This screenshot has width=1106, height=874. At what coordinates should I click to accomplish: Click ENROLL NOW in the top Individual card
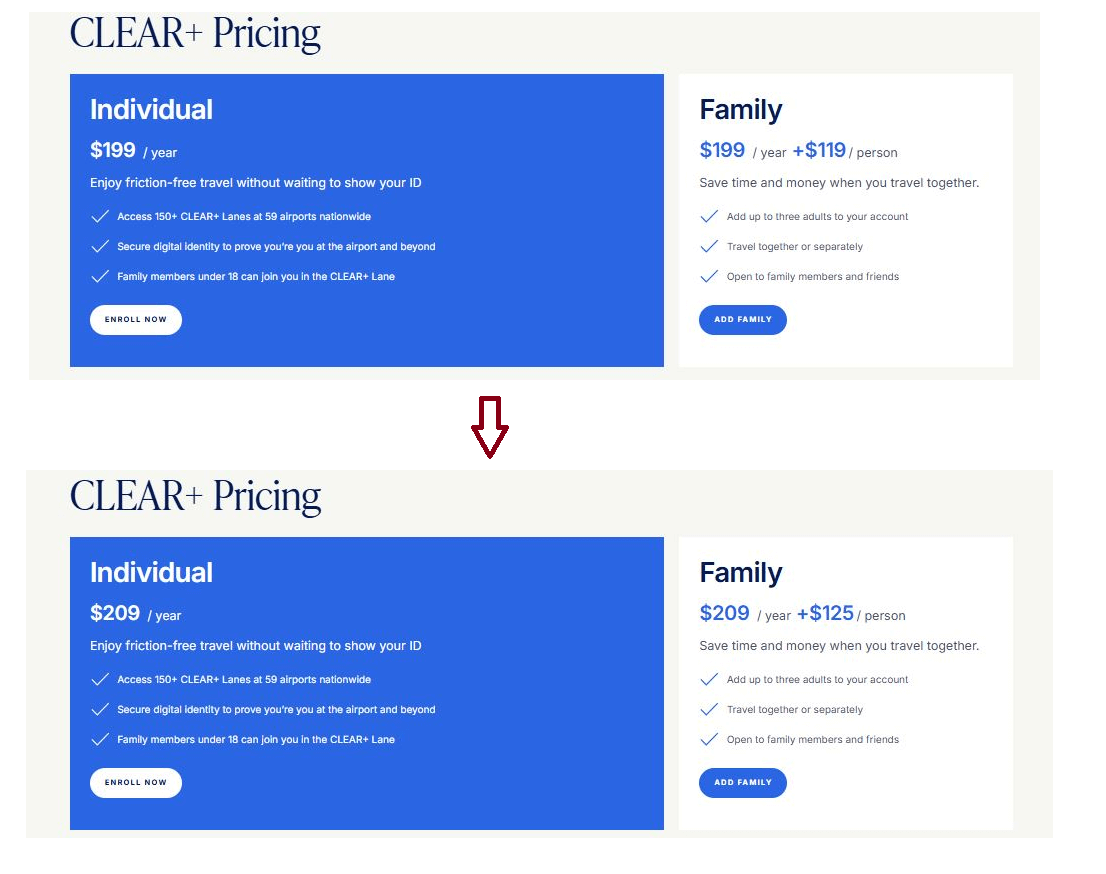point(135,319)
